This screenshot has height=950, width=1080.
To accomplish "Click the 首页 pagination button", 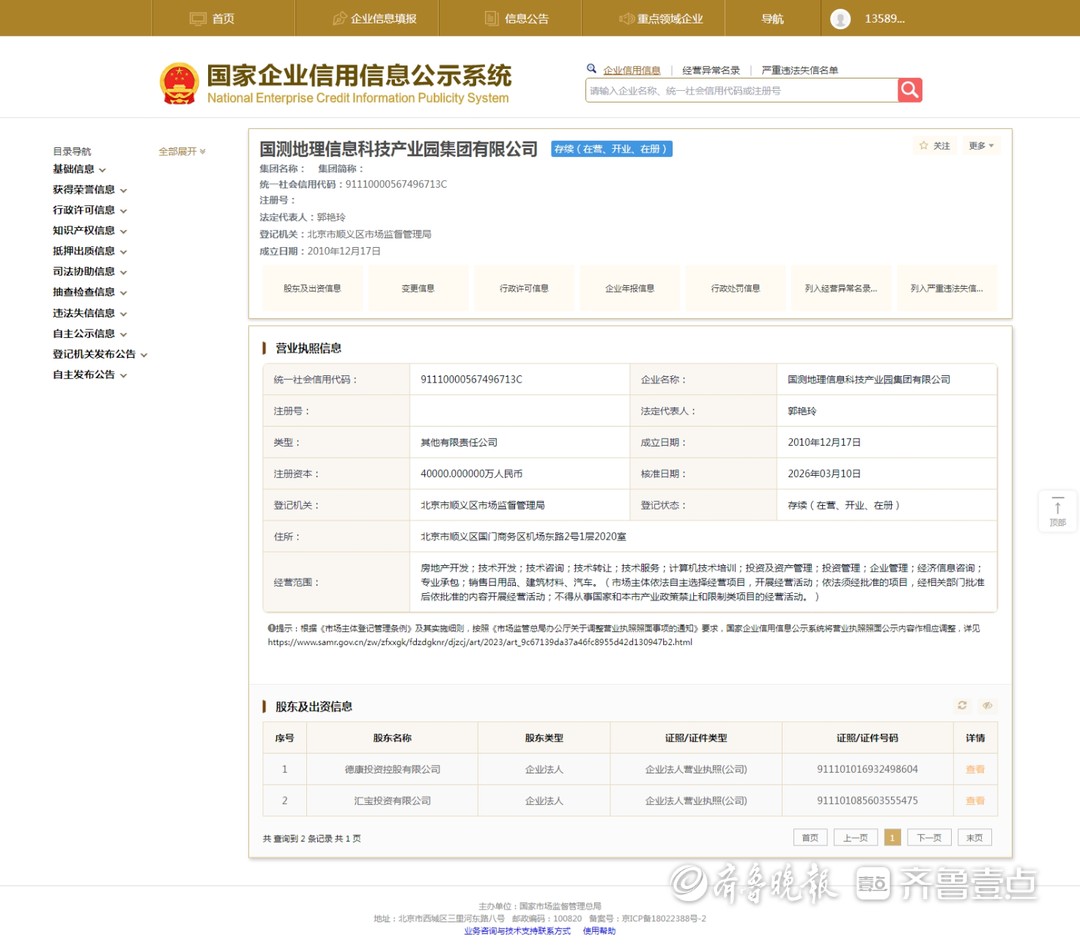I will 810,837.
